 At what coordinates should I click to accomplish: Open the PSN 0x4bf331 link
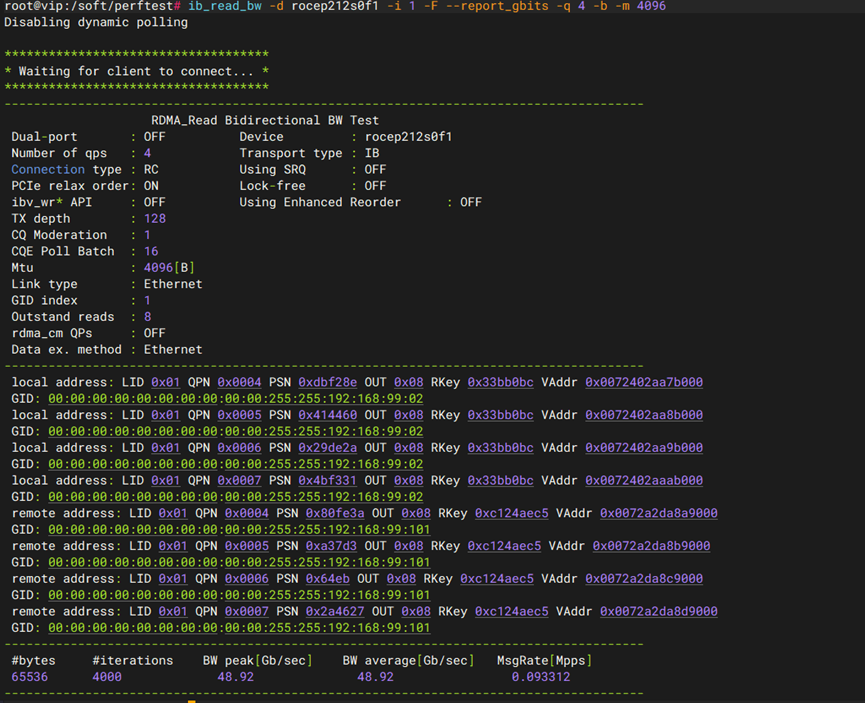[x=327, y=481]
